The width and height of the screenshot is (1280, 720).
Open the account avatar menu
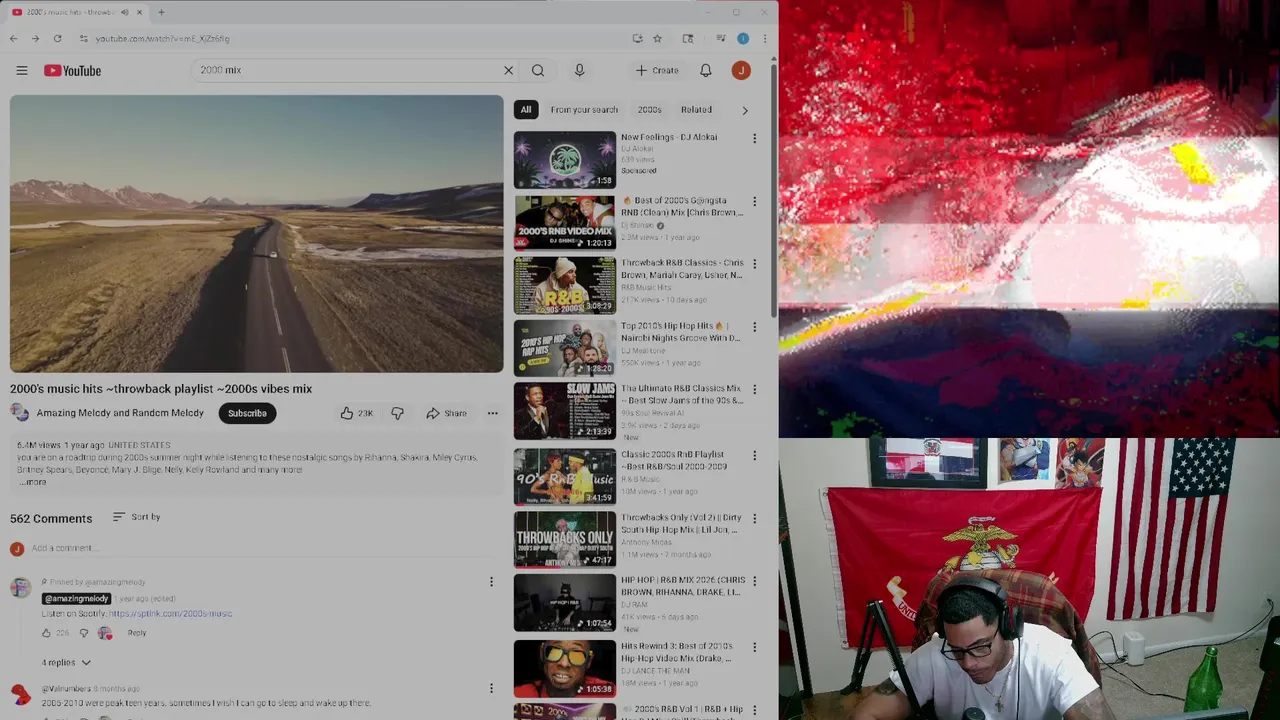coord(741,70)
